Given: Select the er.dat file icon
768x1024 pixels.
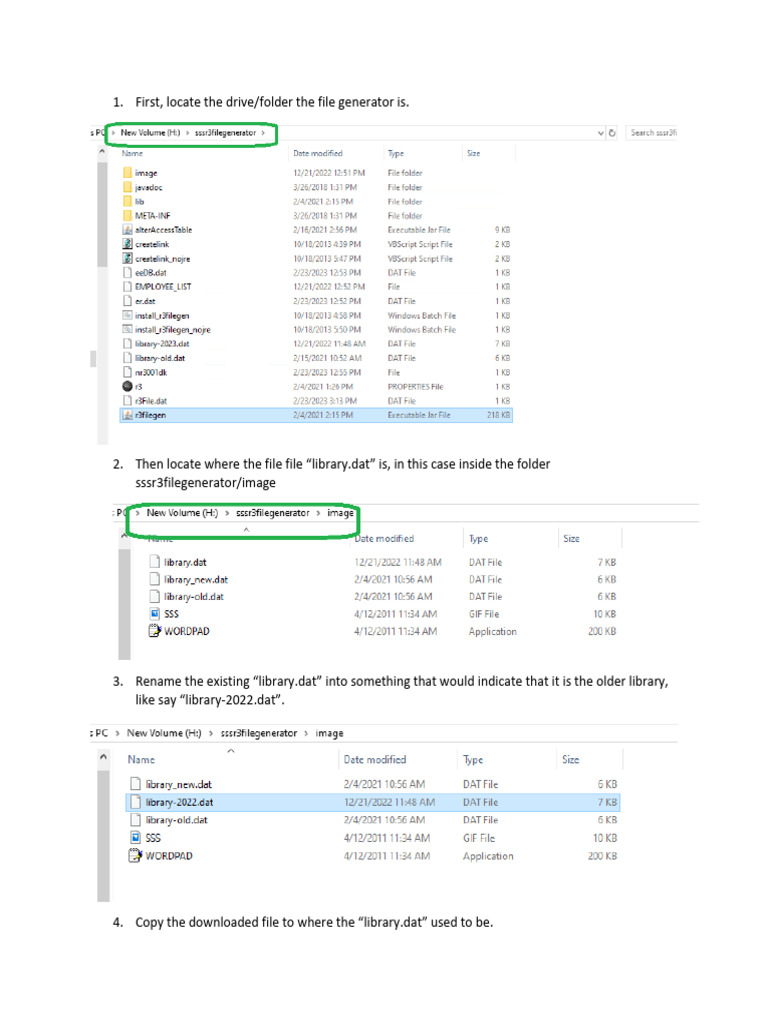Looking at the screenshot, I should tap(127, 301).
